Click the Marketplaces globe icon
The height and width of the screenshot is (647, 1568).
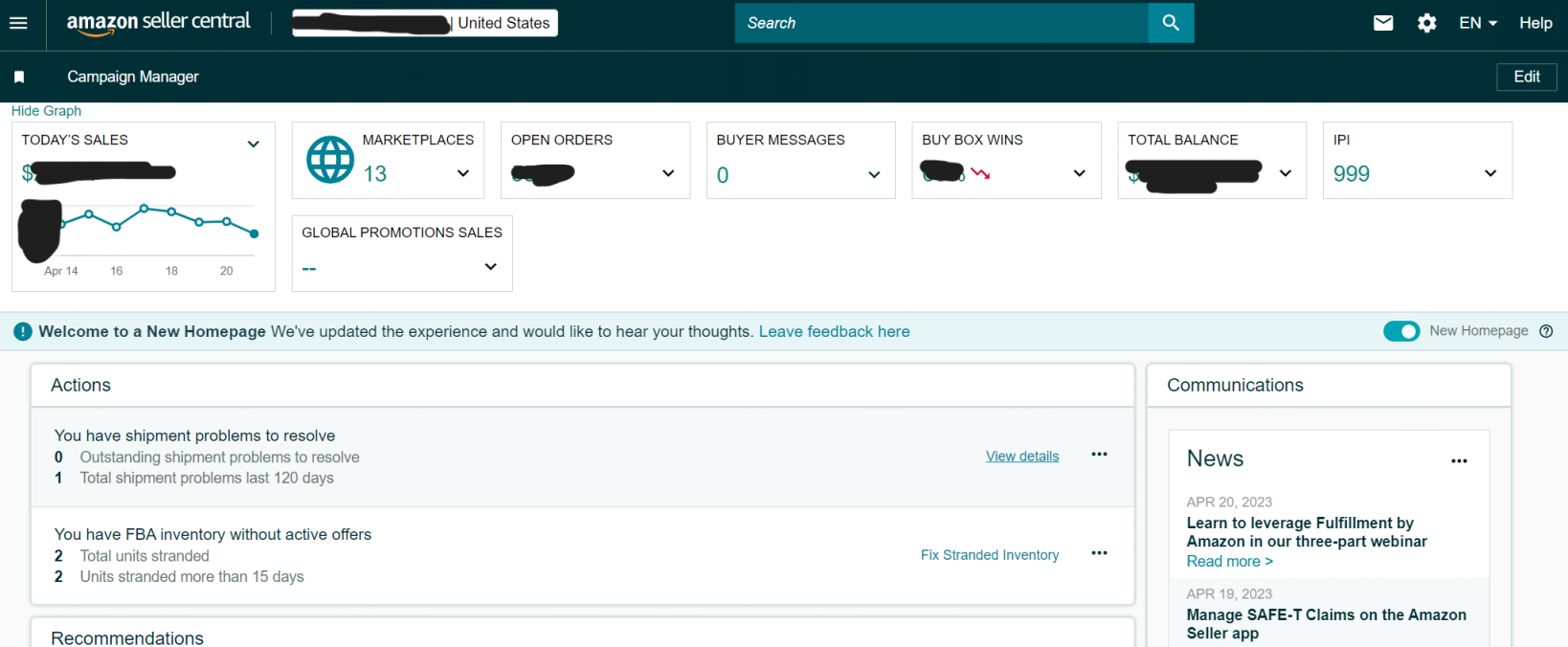(x=330, y=159)
